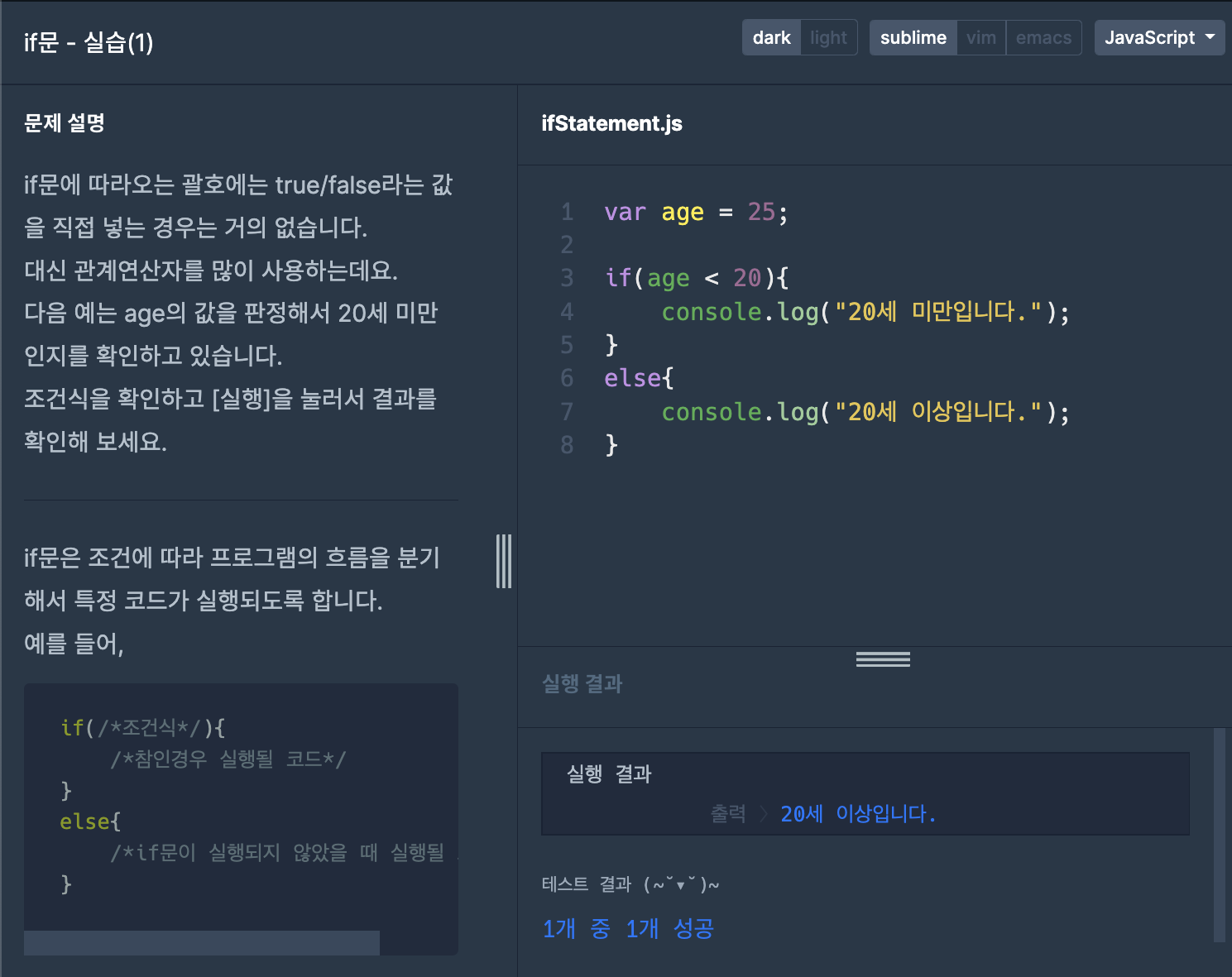This screenshot has height=977, width=1232.
Task: Switch editor theme to dark
Action: 771,38
